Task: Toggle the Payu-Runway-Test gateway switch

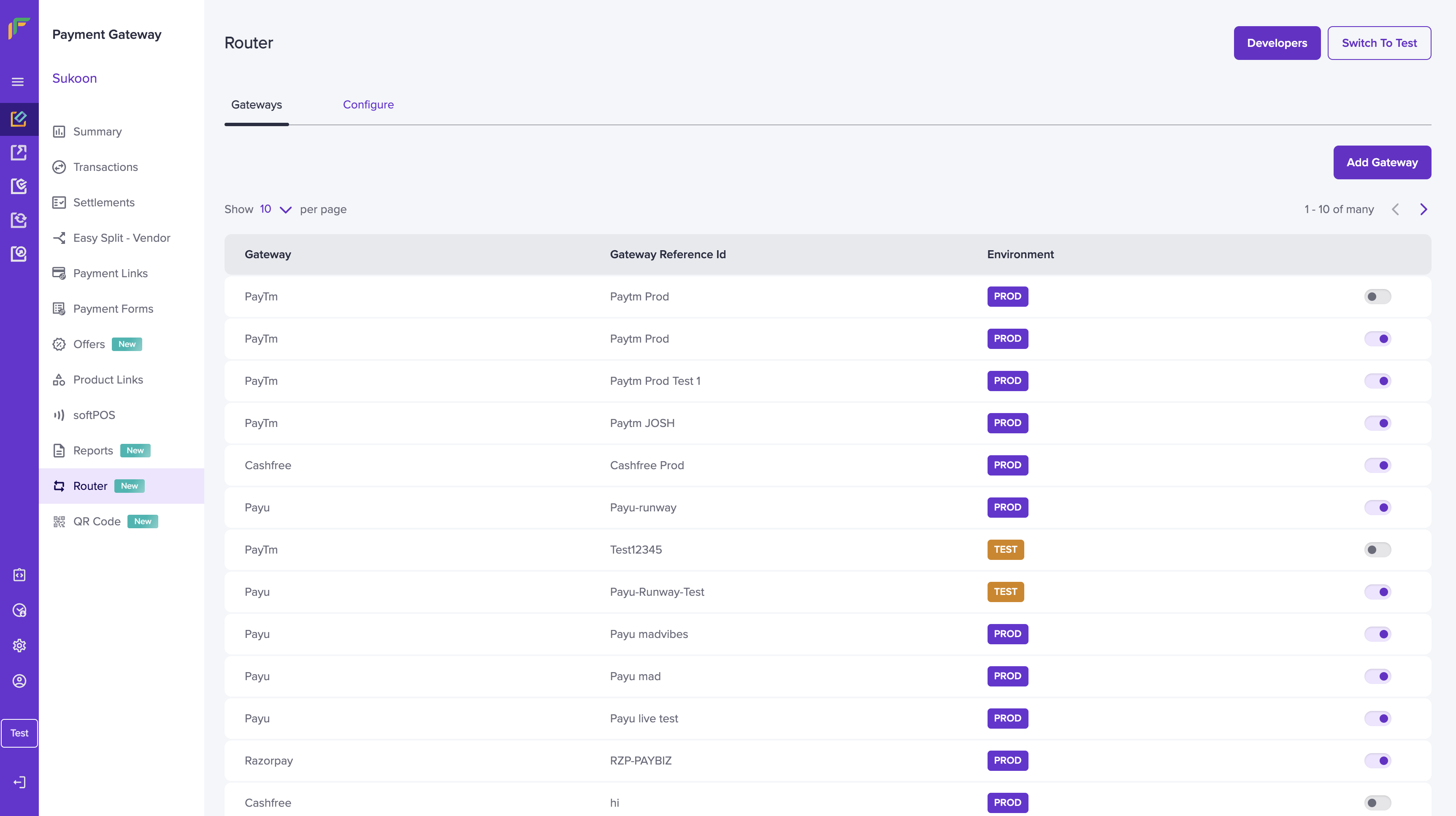Action: pos(1377,592)
